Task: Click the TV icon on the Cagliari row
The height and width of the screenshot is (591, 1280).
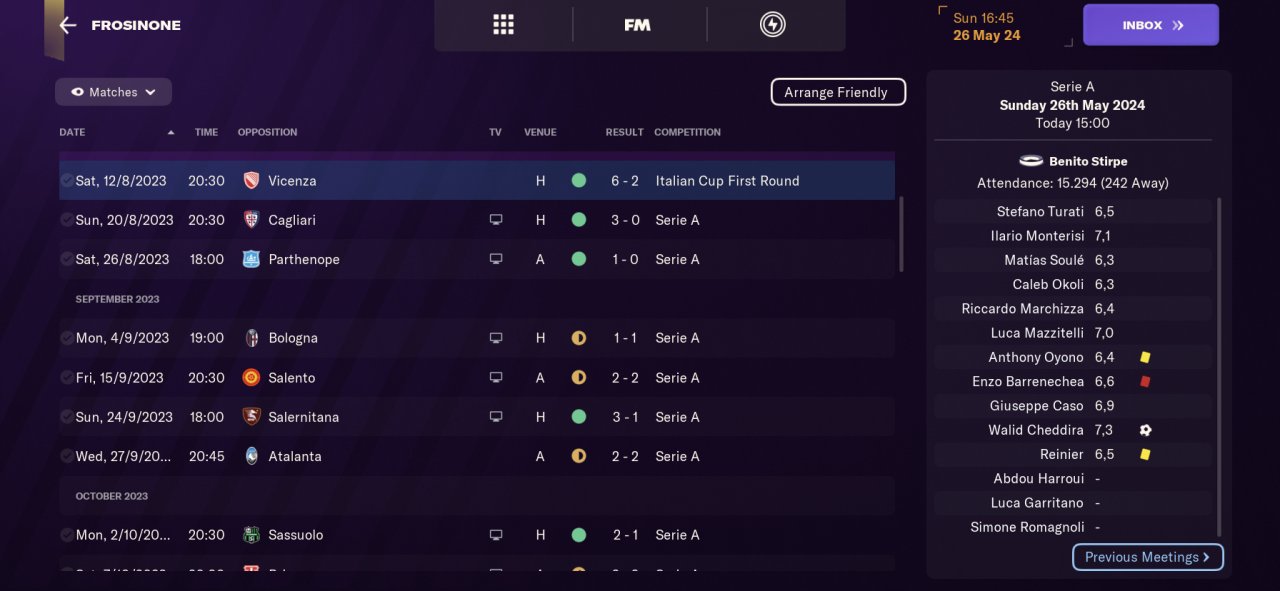Action: point(496,220)
